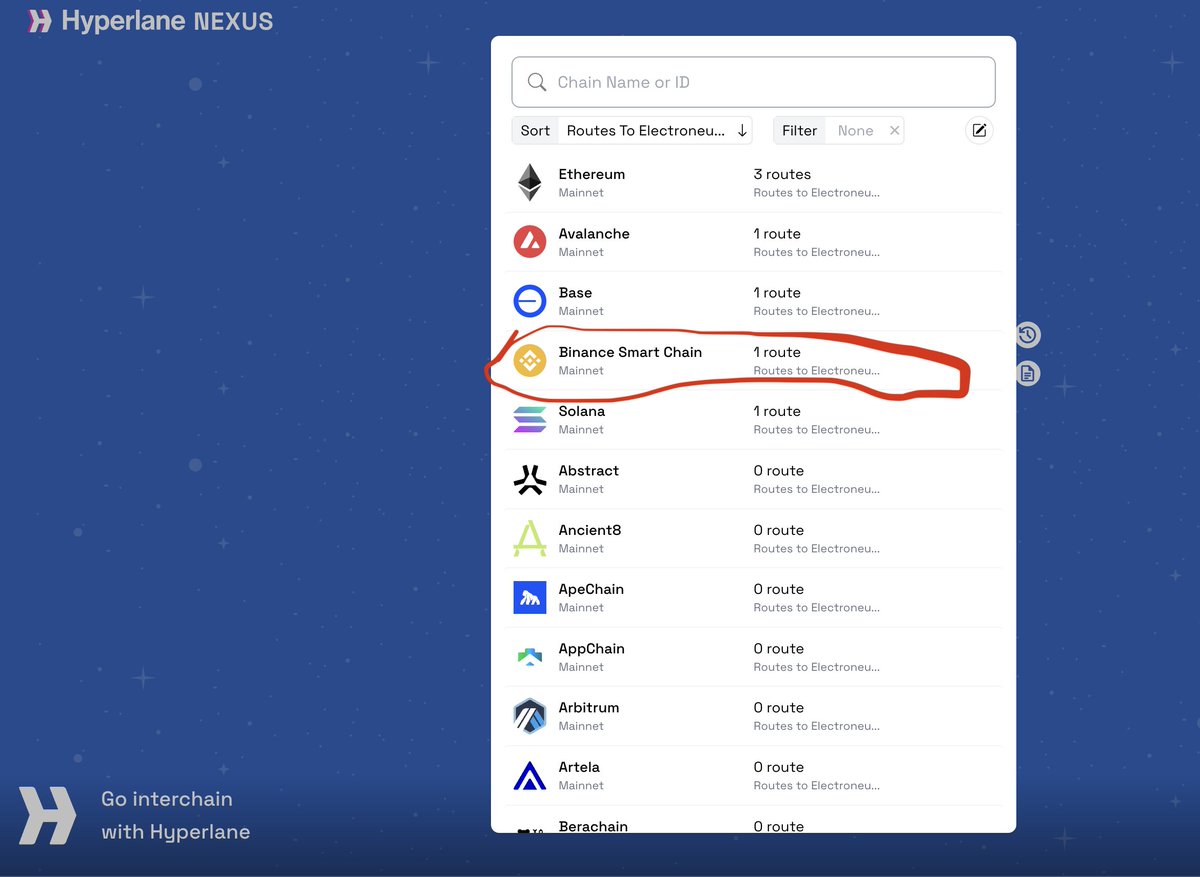Select Binance Smart Chain name
This screenshot has height=877, width=1200.
(x=630, y=352)
